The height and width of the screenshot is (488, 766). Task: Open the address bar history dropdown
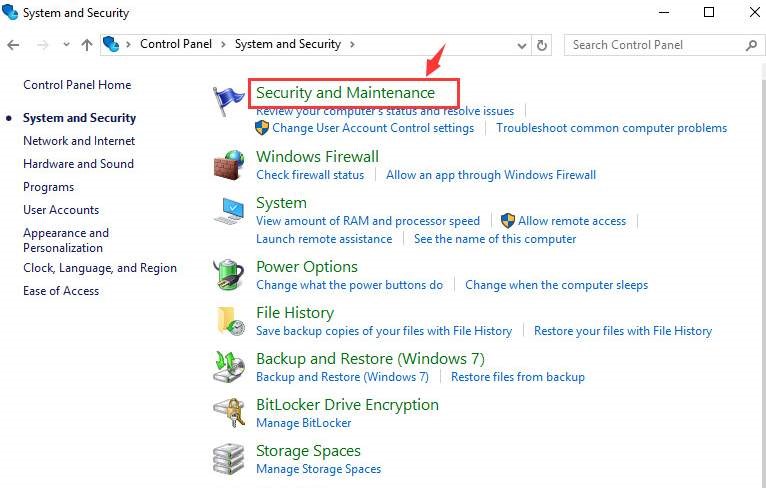pos(522,45)
